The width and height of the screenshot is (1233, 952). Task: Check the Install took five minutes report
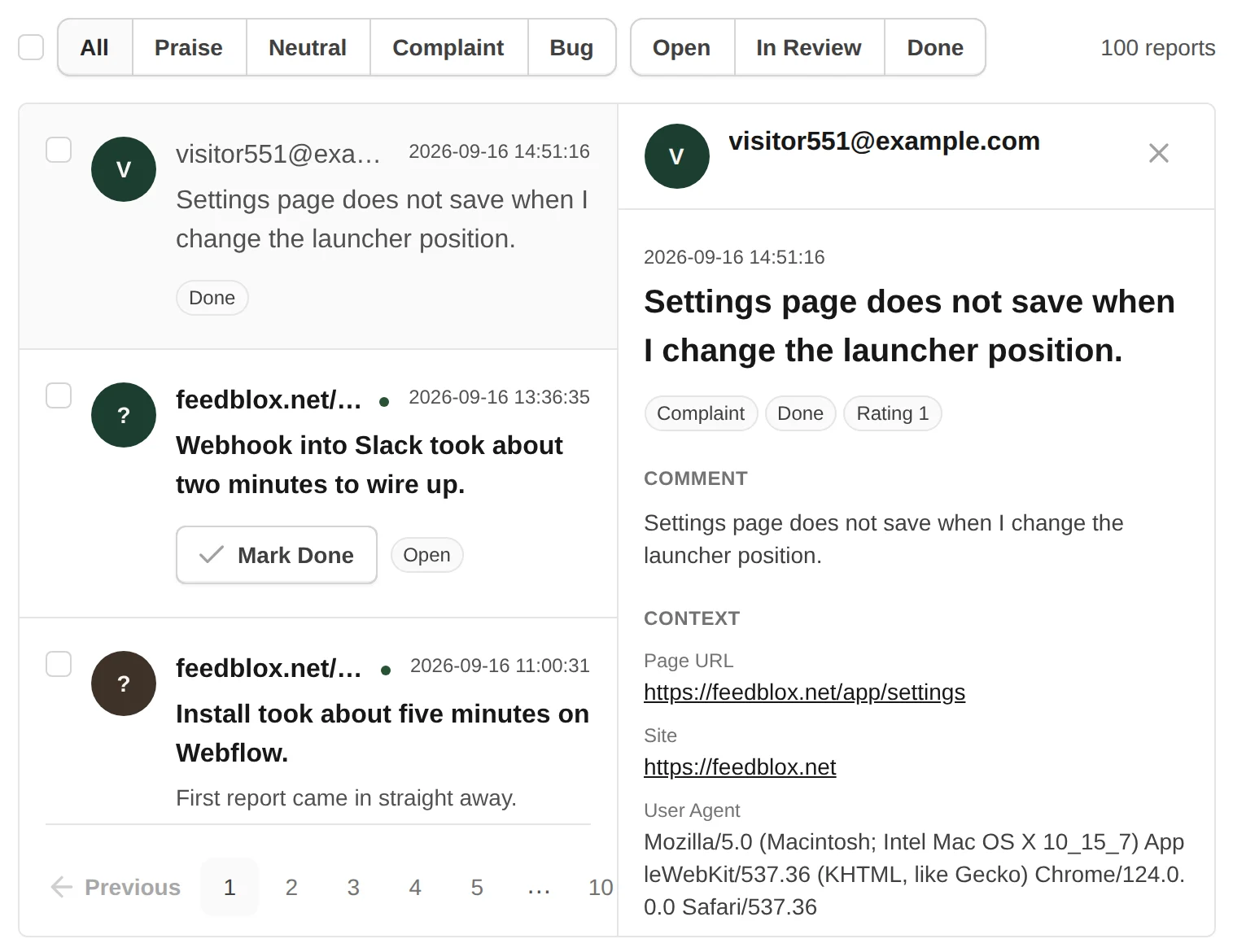59,664
